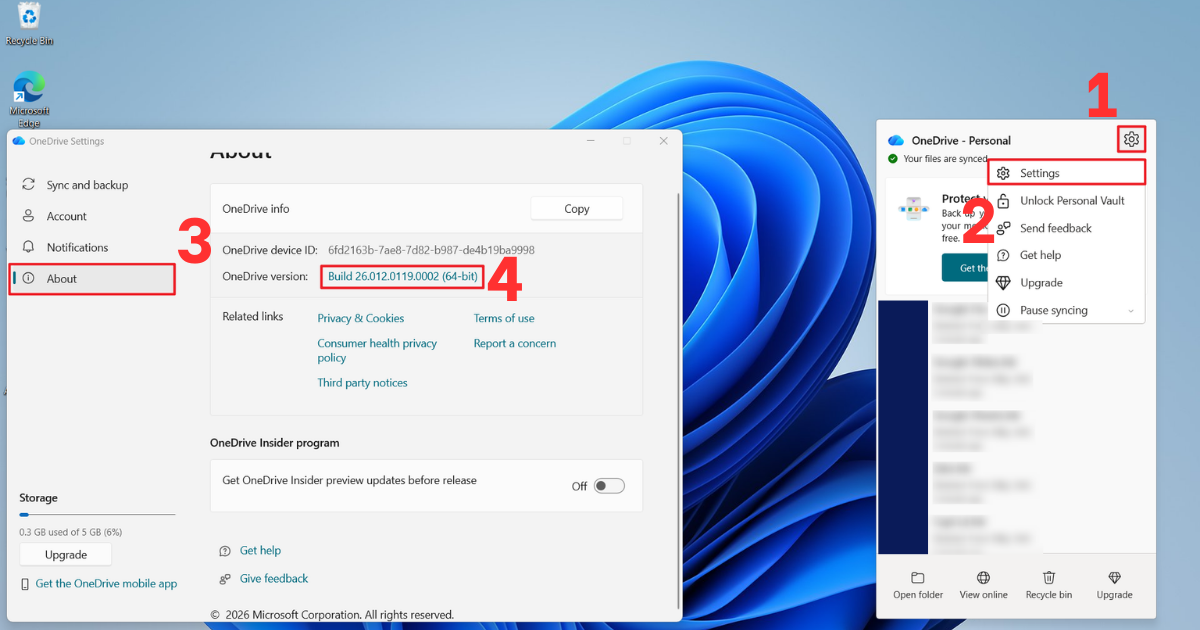This screenshot has height=630, width=1200.
Task: Click the lock icon for Unlock Personal Vault
Action: click(x=1004, y=201)
